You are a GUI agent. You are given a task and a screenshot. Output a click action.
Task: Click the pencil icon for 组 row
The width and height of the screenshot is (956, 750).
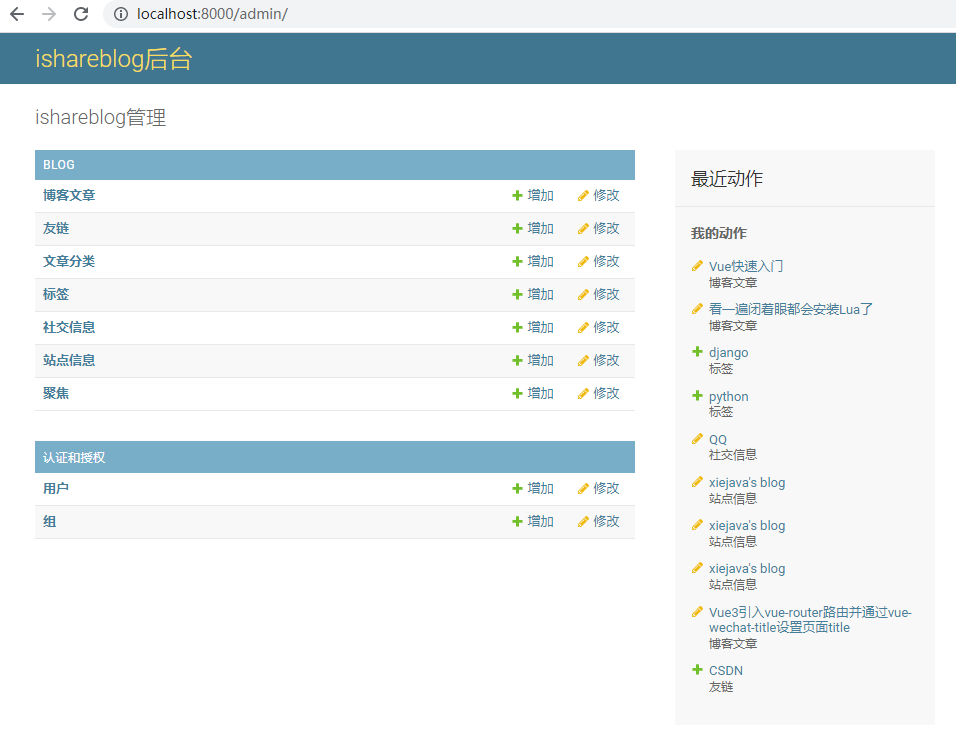[583, 522]
